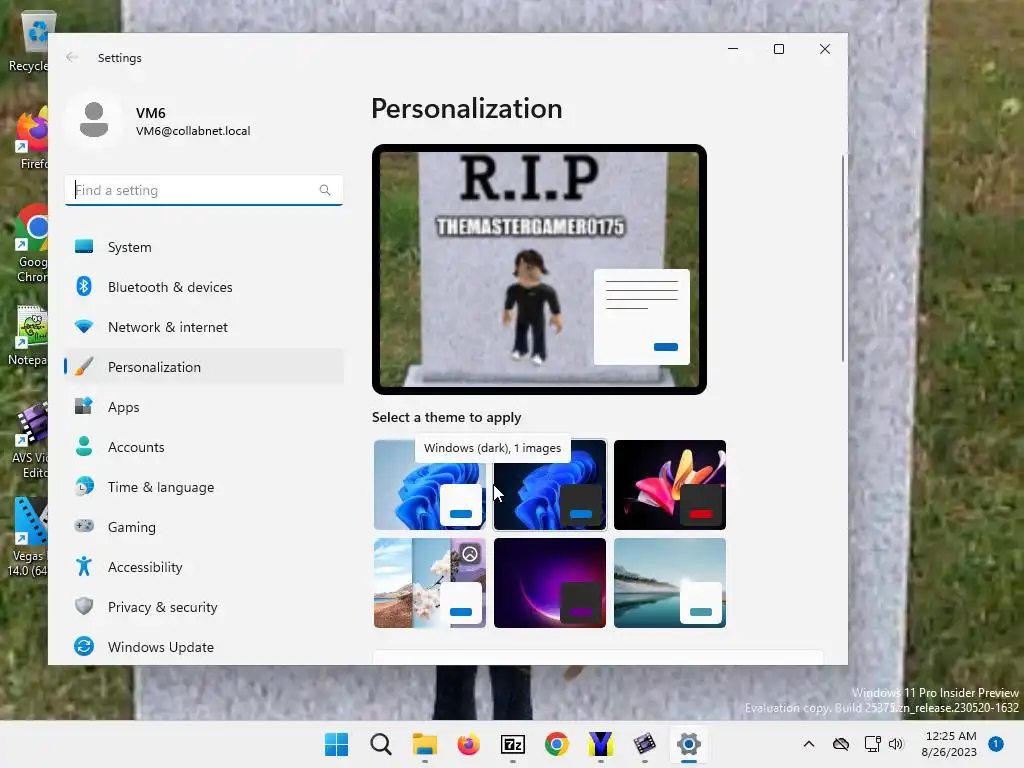Open Bluetooth & devices settings
The width and height of the screenshot is (1024, 768).
point(204,287)
